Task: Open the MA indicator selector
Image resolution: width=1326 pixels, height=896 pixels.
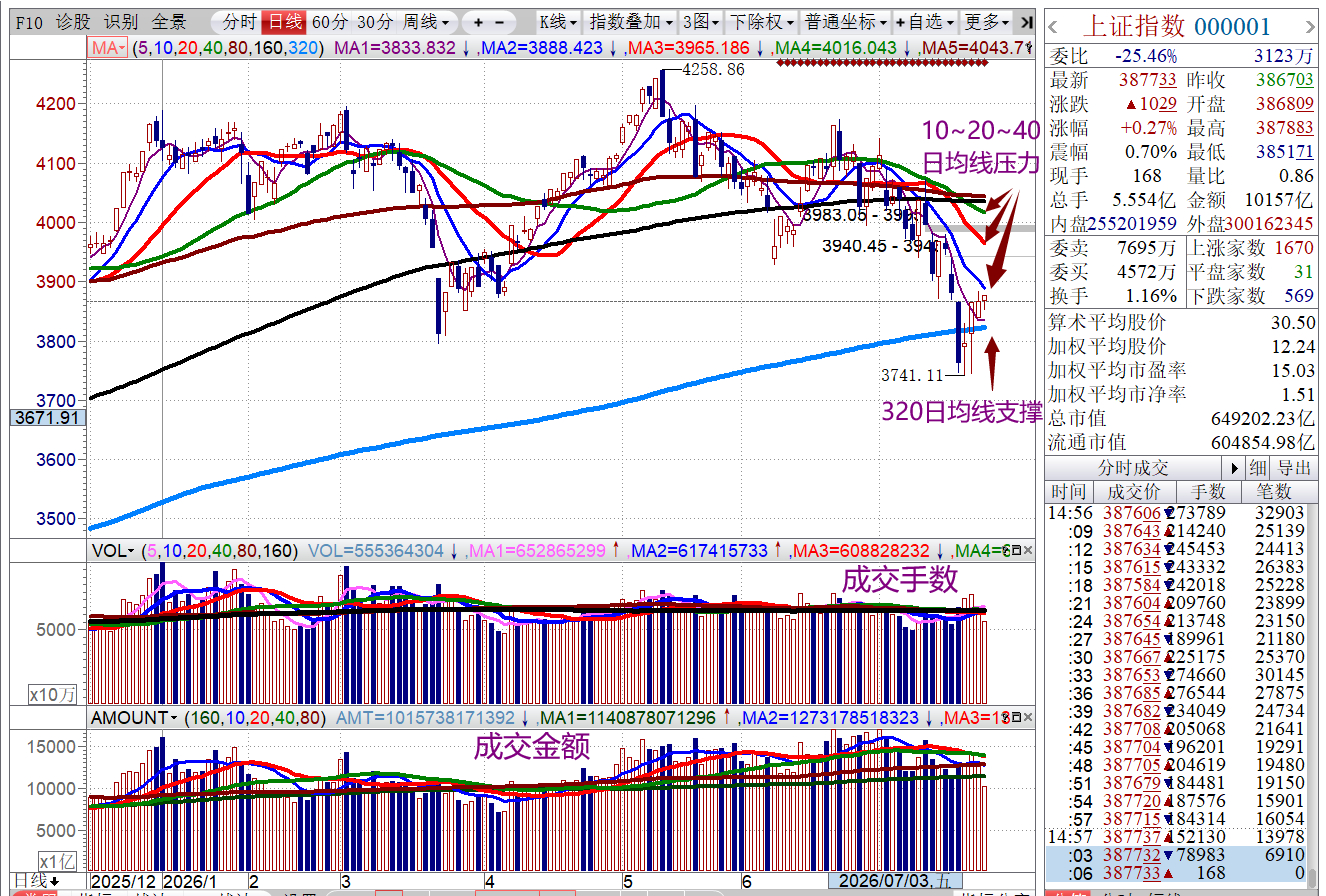Action: (x=109, y=48)
